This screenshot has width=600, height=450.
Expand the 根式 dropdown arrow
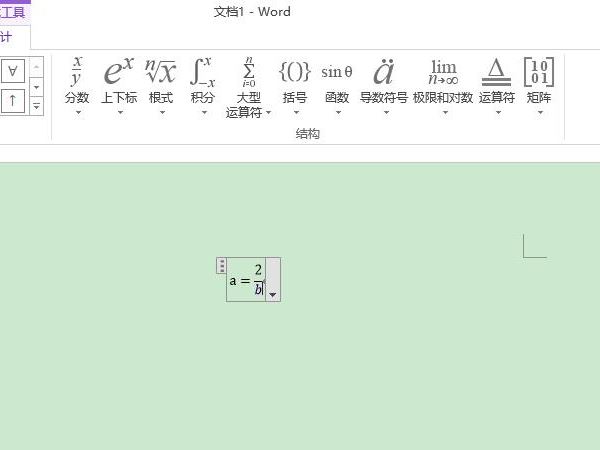tap(163, 112)
